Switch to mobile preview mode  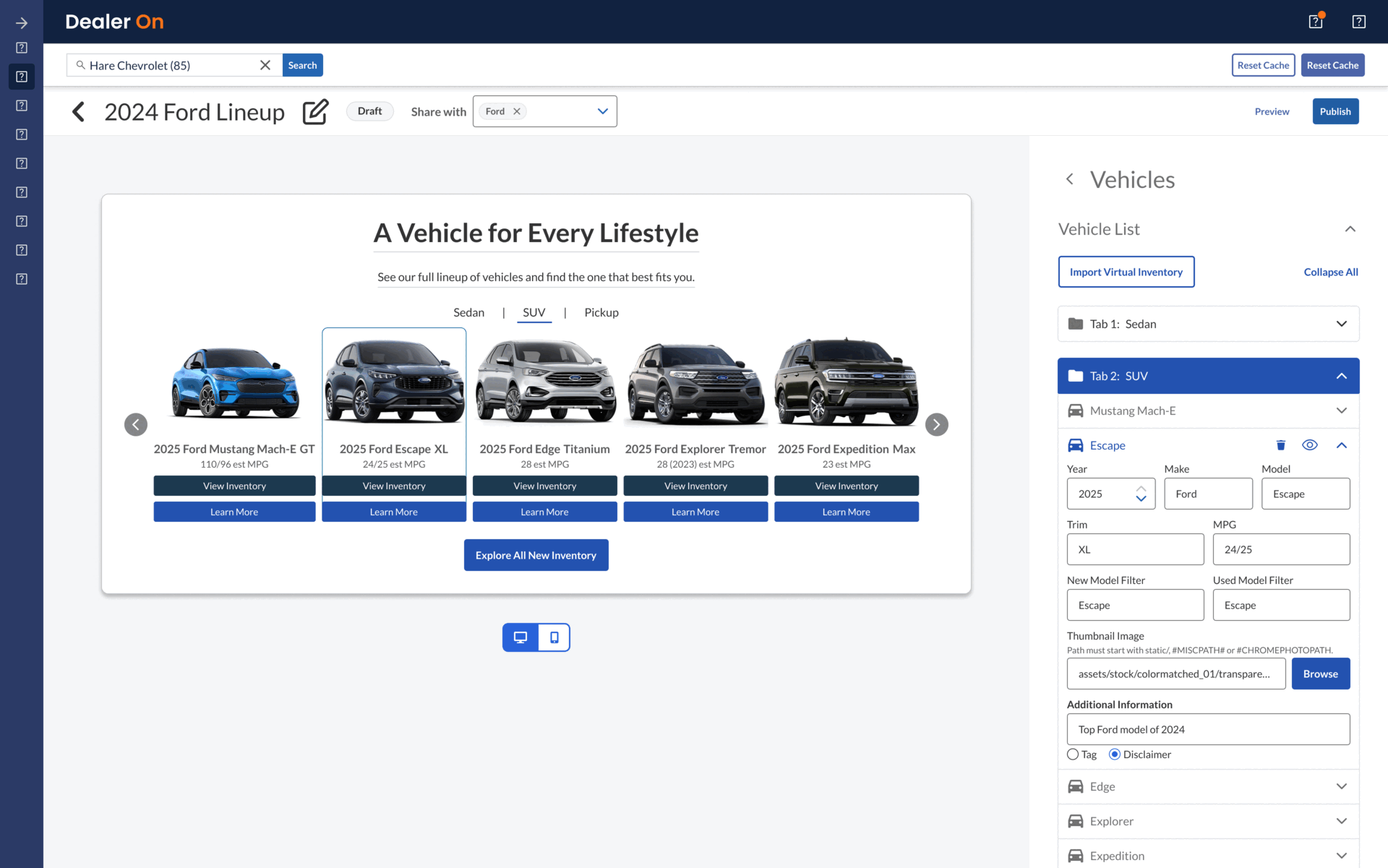tap(554, 637)
